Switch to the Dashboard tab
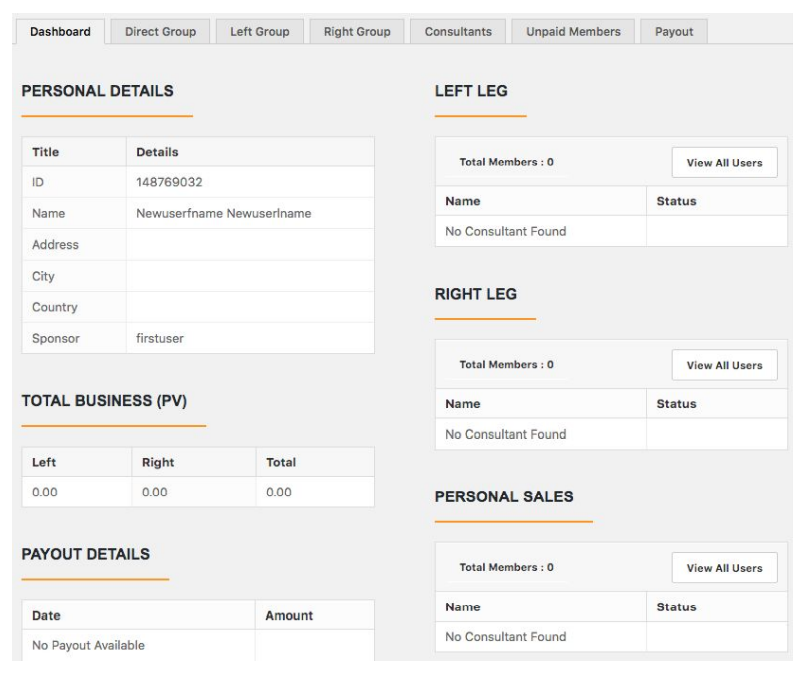 (x=60, y=31)
